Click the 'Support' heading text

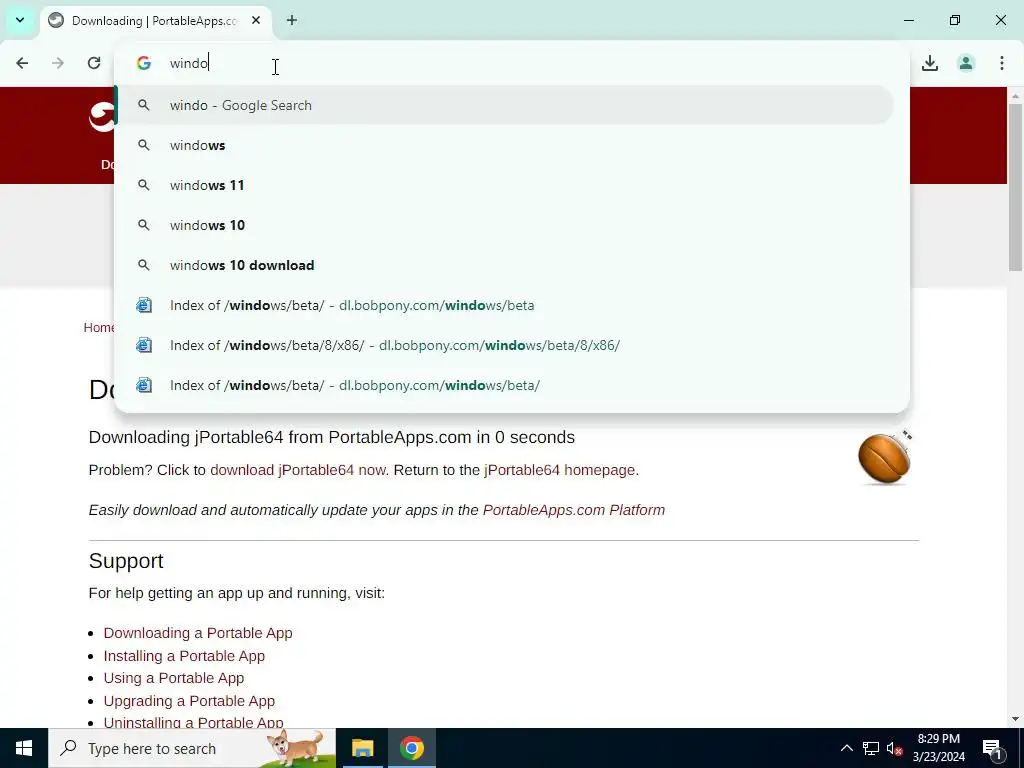126,561
